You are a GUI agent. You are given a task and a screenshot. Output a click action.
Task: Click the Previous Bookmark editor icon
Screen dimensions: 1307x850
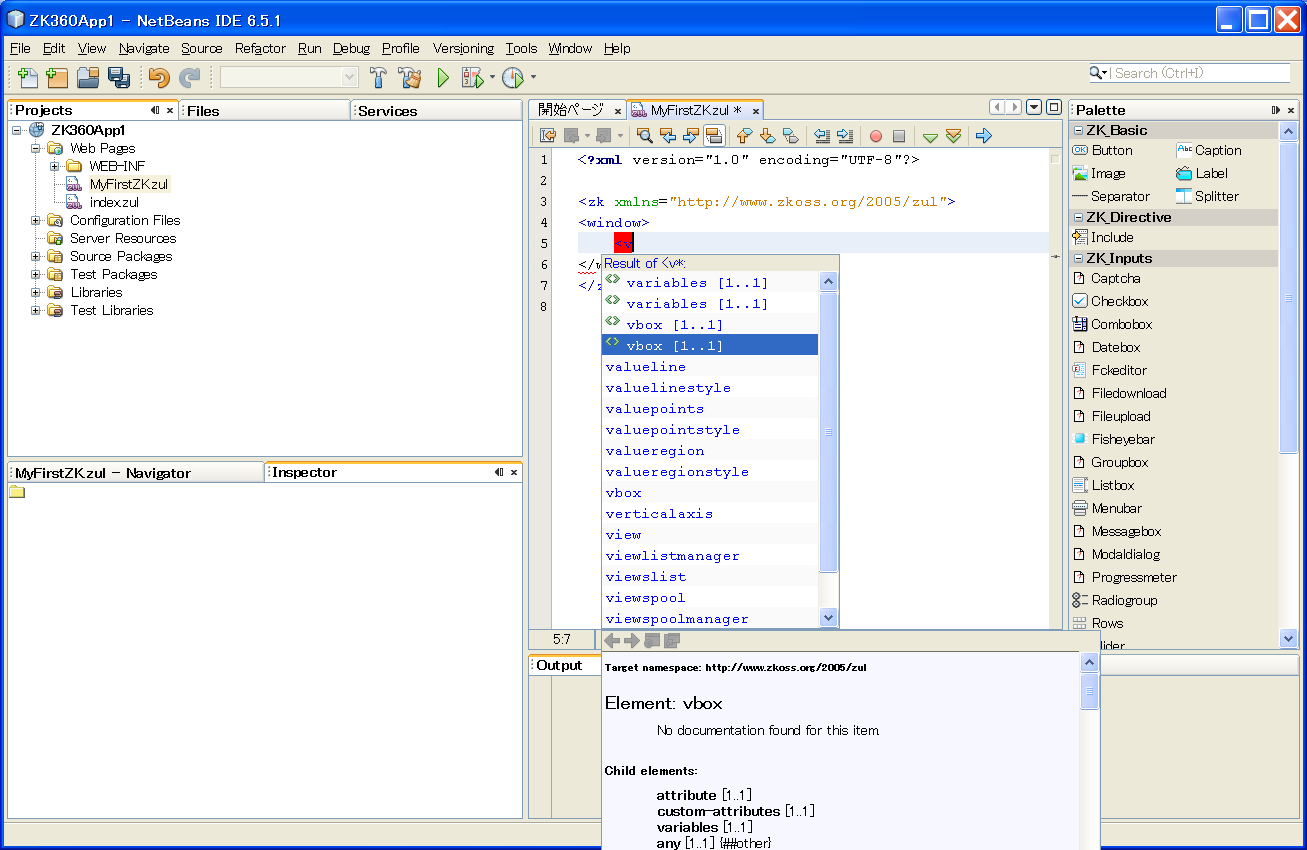point(744,136)
